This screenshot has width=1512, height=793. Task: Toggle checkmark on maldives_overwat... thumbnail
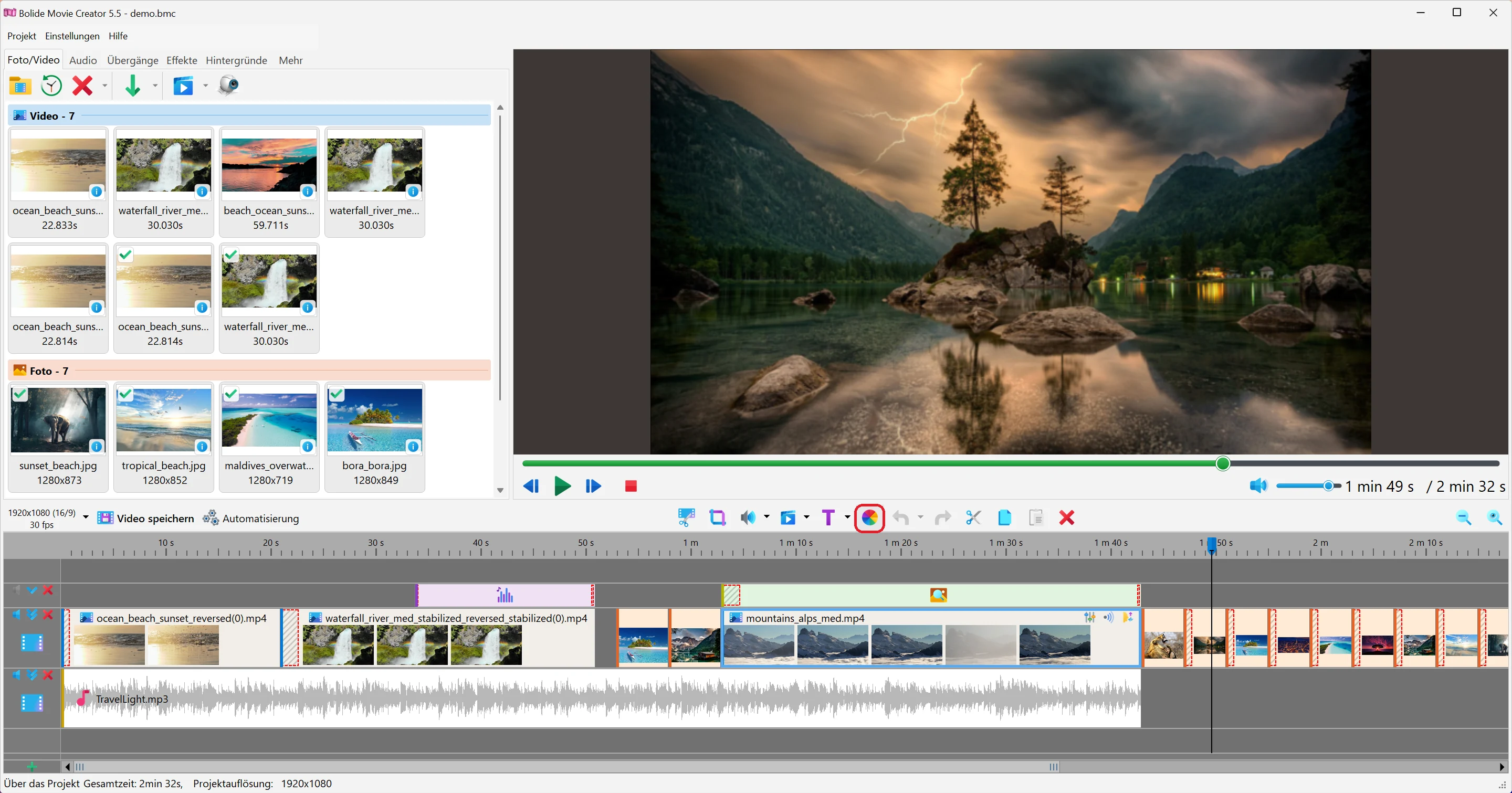pos(230,394)
